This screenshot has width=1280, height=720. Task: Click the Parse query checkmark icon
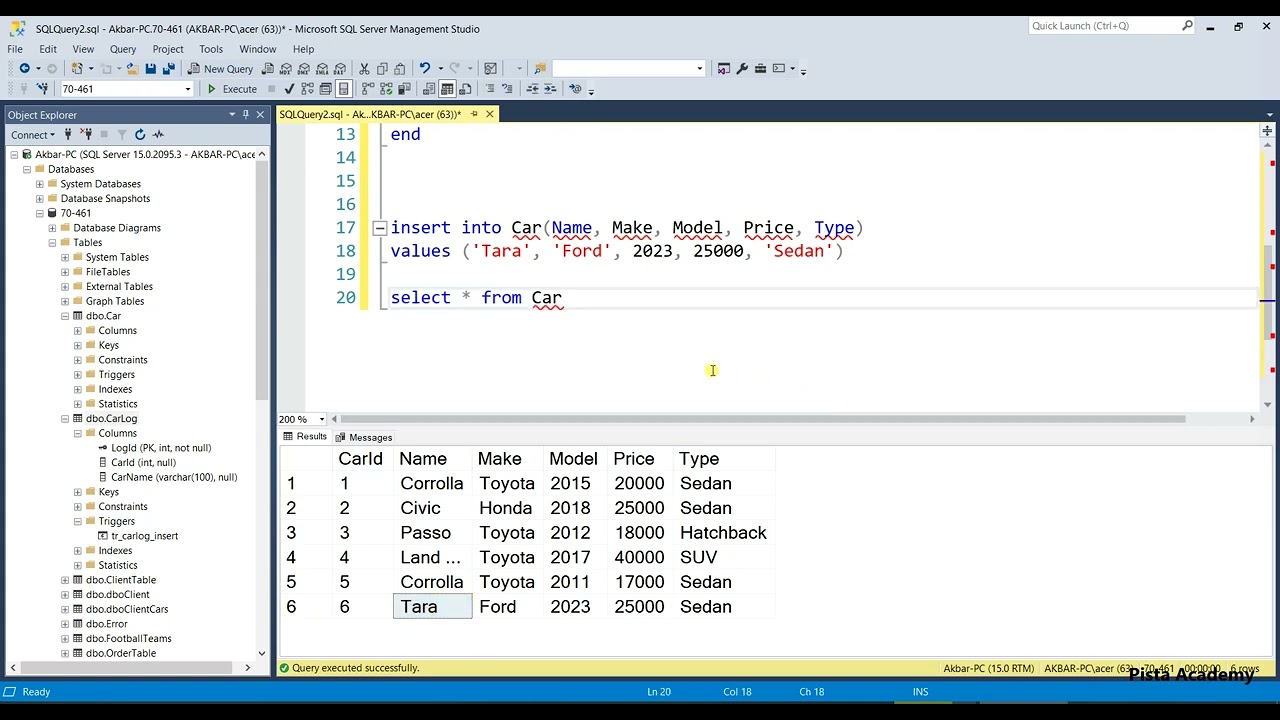click(289, 89)
